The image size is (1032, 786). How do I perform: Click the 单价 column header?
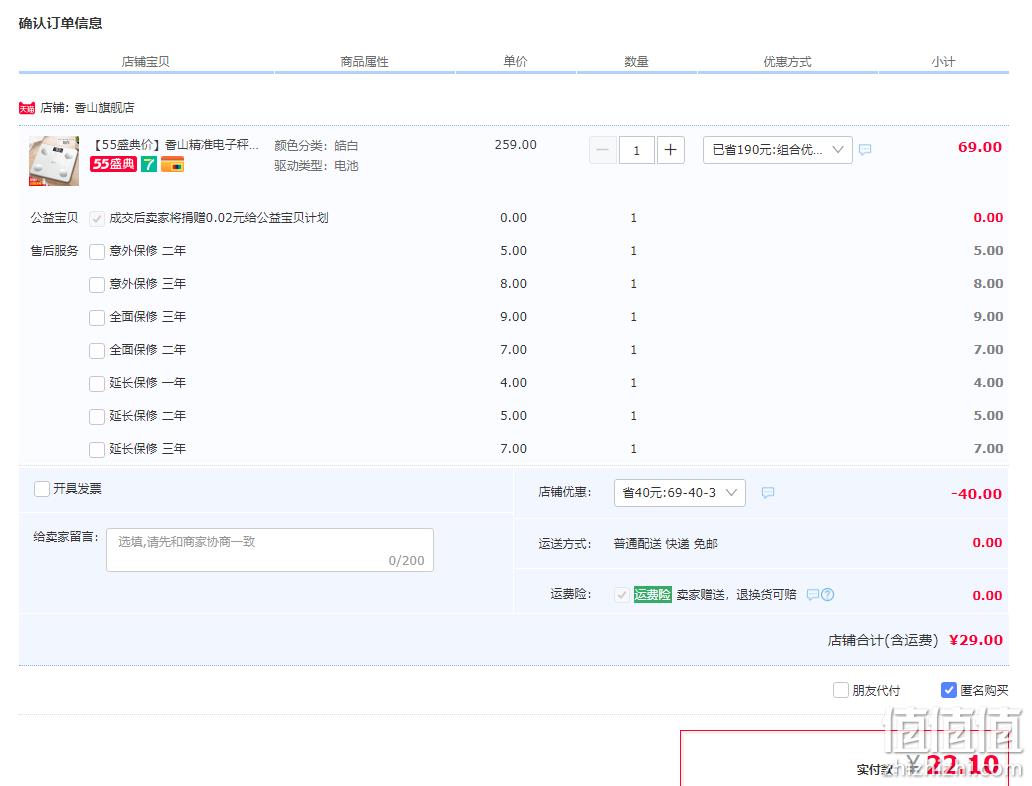[x=515, y=62]
